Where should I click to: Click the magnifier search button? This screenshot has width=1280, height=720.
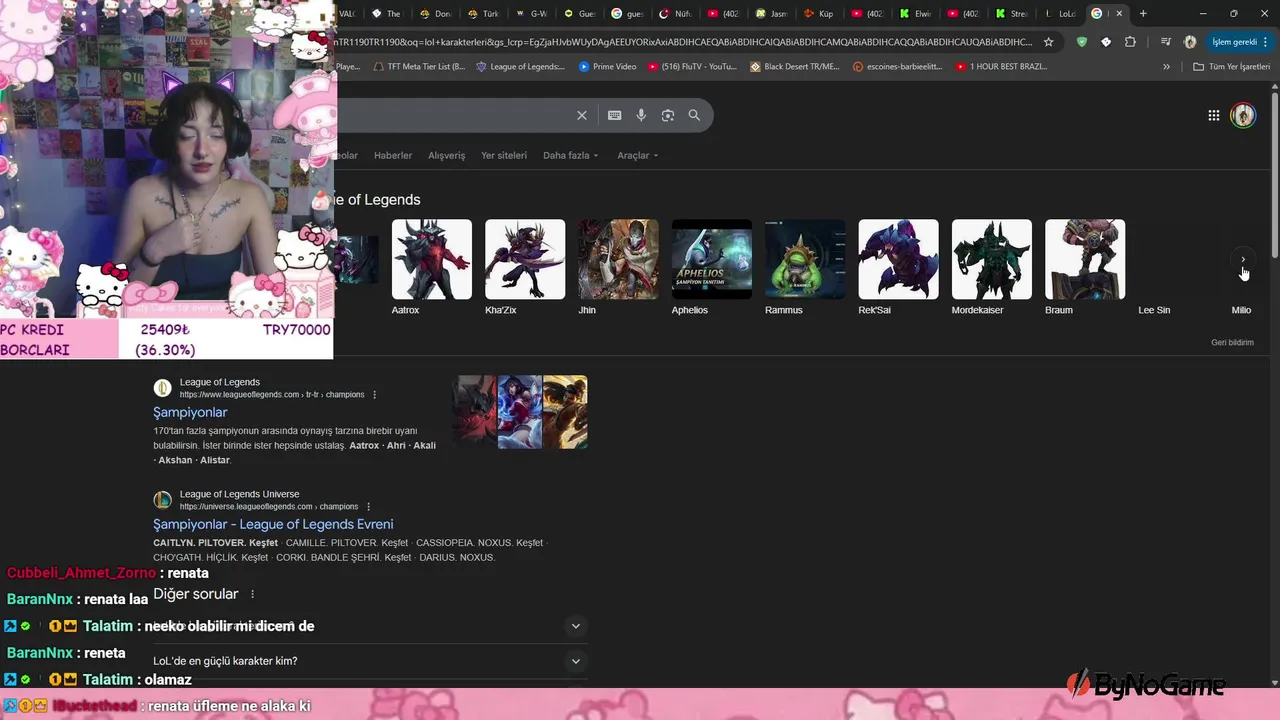[694, 115]
